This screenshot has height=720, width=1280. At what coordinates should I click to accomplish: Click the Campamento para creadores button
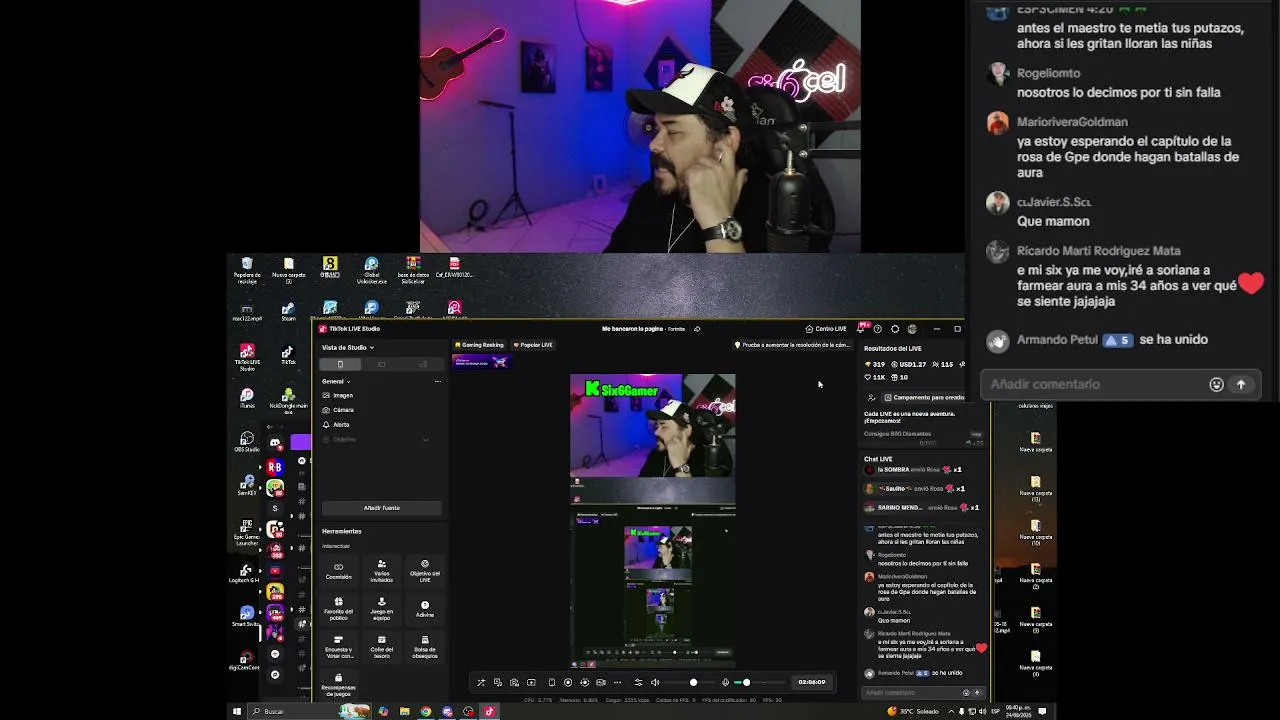(x=924, y=397)
